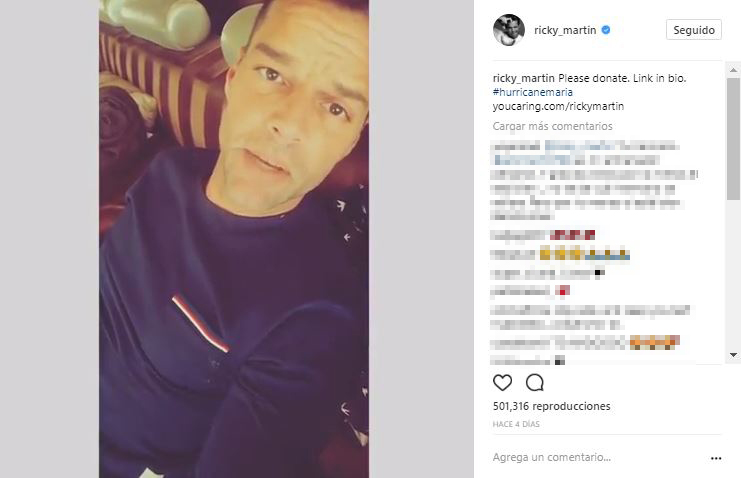Click the HACE 4 DÍAS timestamp

pyautogui.click(x=516, y=424)
